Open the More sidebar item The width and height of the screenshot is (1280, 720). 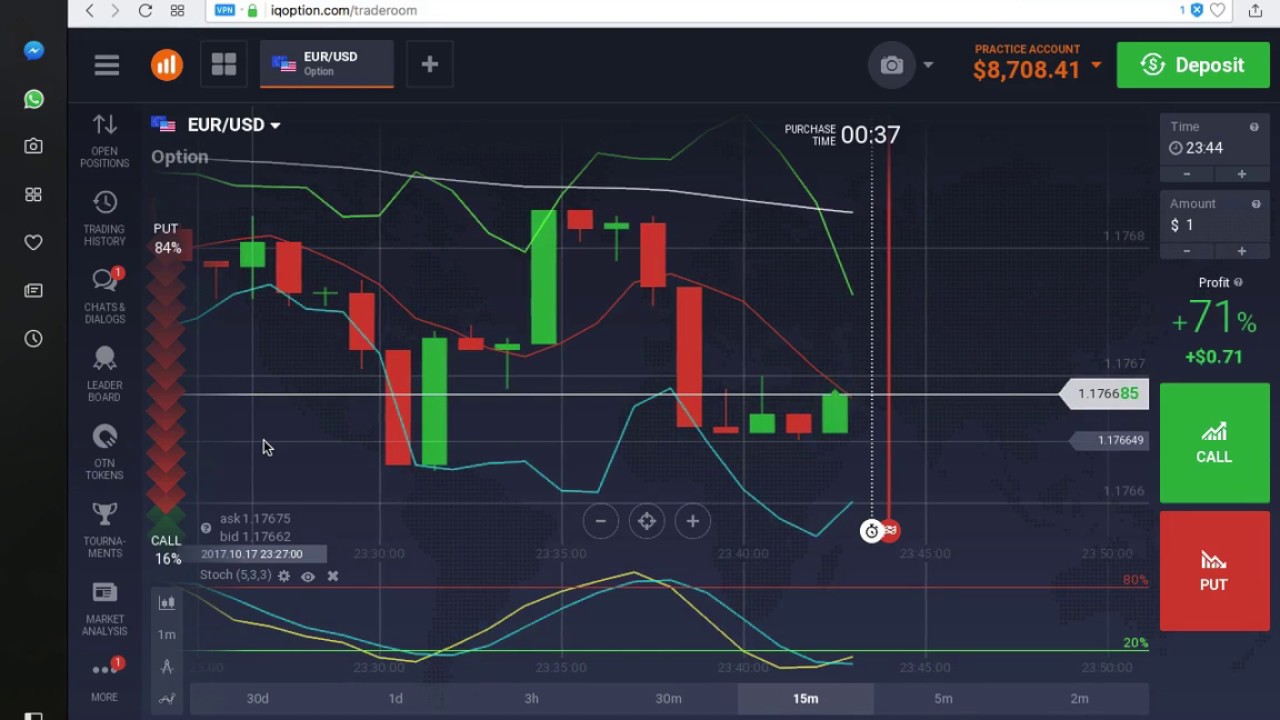pyautogui.click(x=105, y=678)
